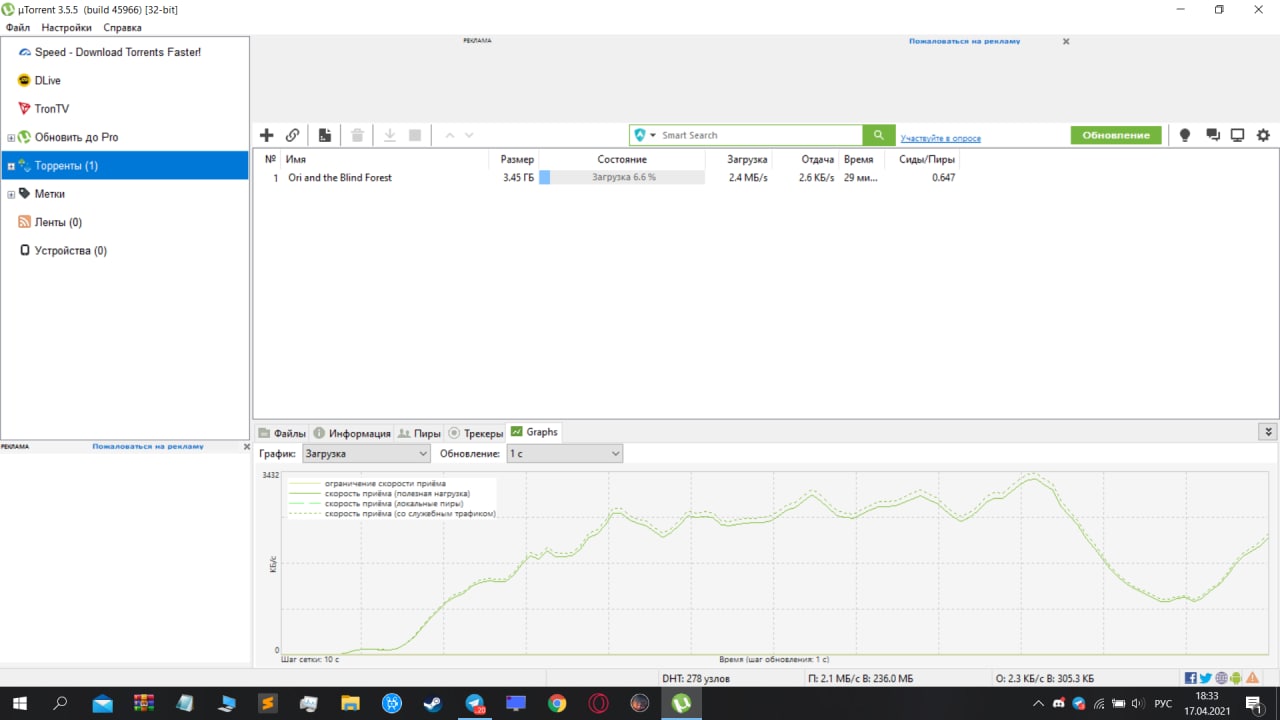Click the Stop torrent square icon
The width and height of the screenshot is (1280, 720).
415,135
